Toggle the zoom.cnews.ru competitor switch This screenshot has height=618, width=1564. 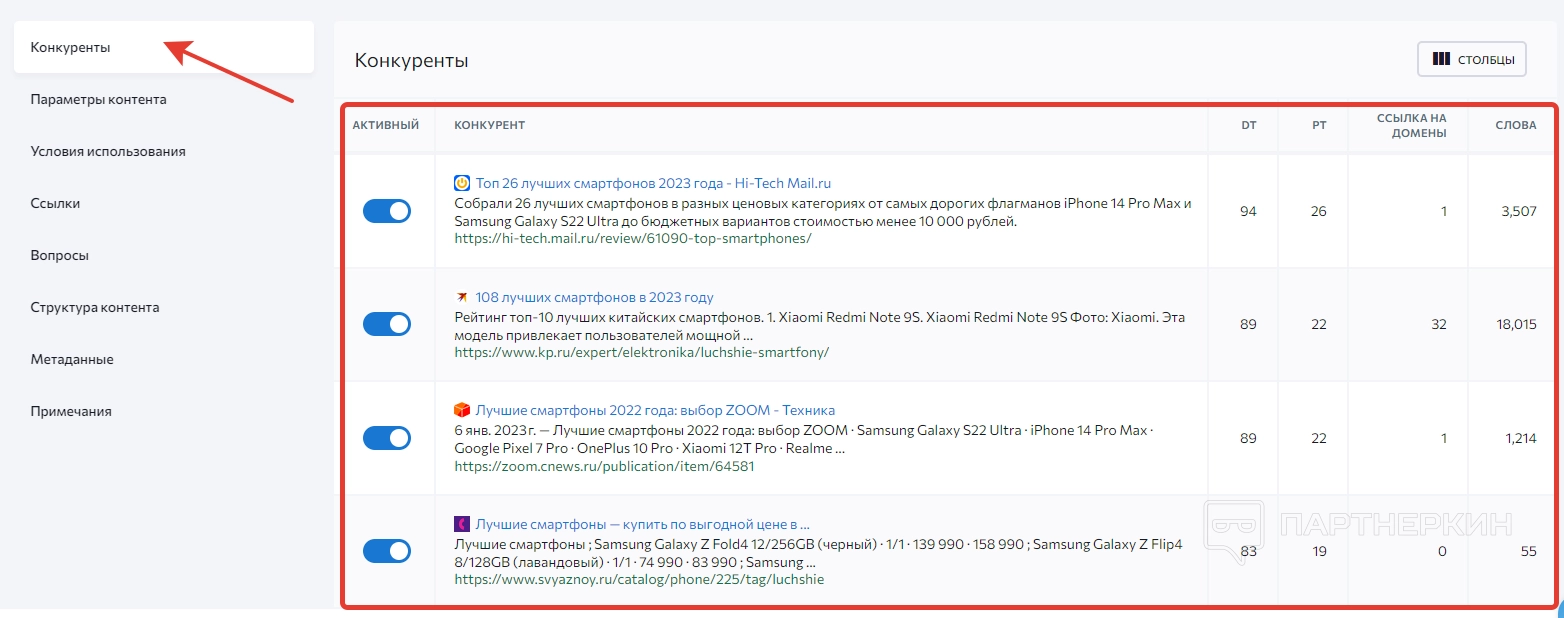pos(387,438)
